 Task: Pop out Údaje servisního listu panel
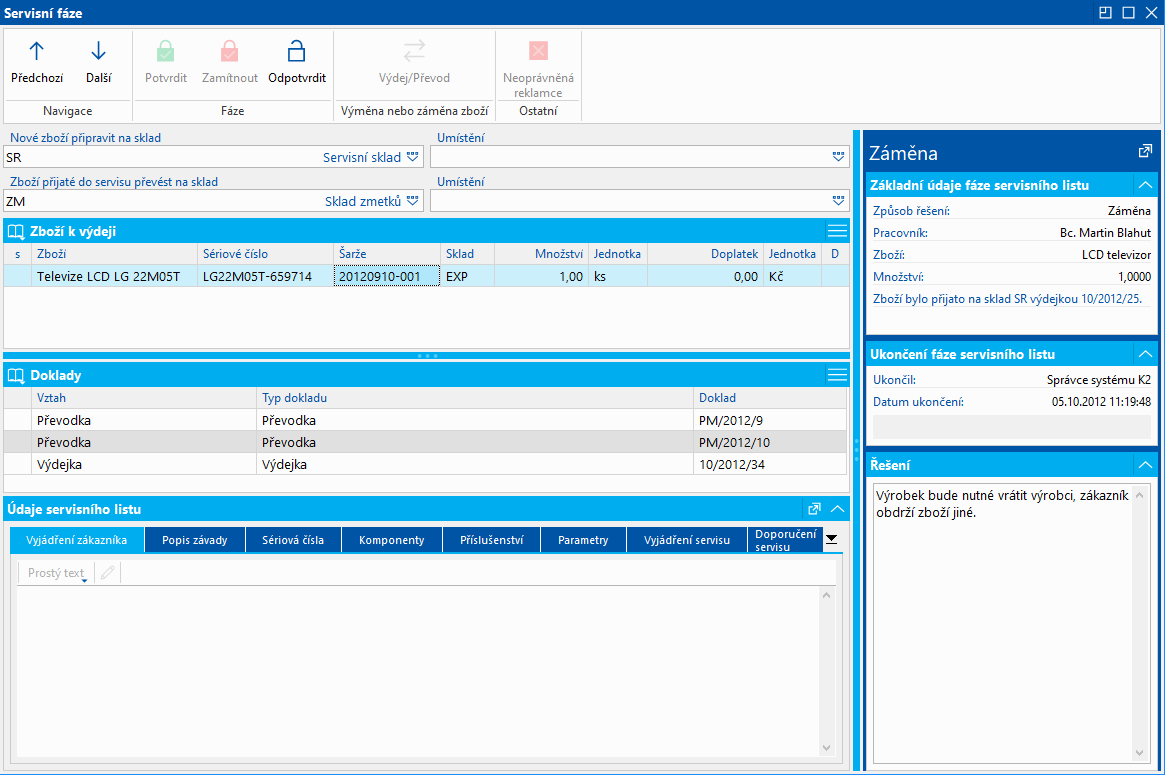[814, 508]
